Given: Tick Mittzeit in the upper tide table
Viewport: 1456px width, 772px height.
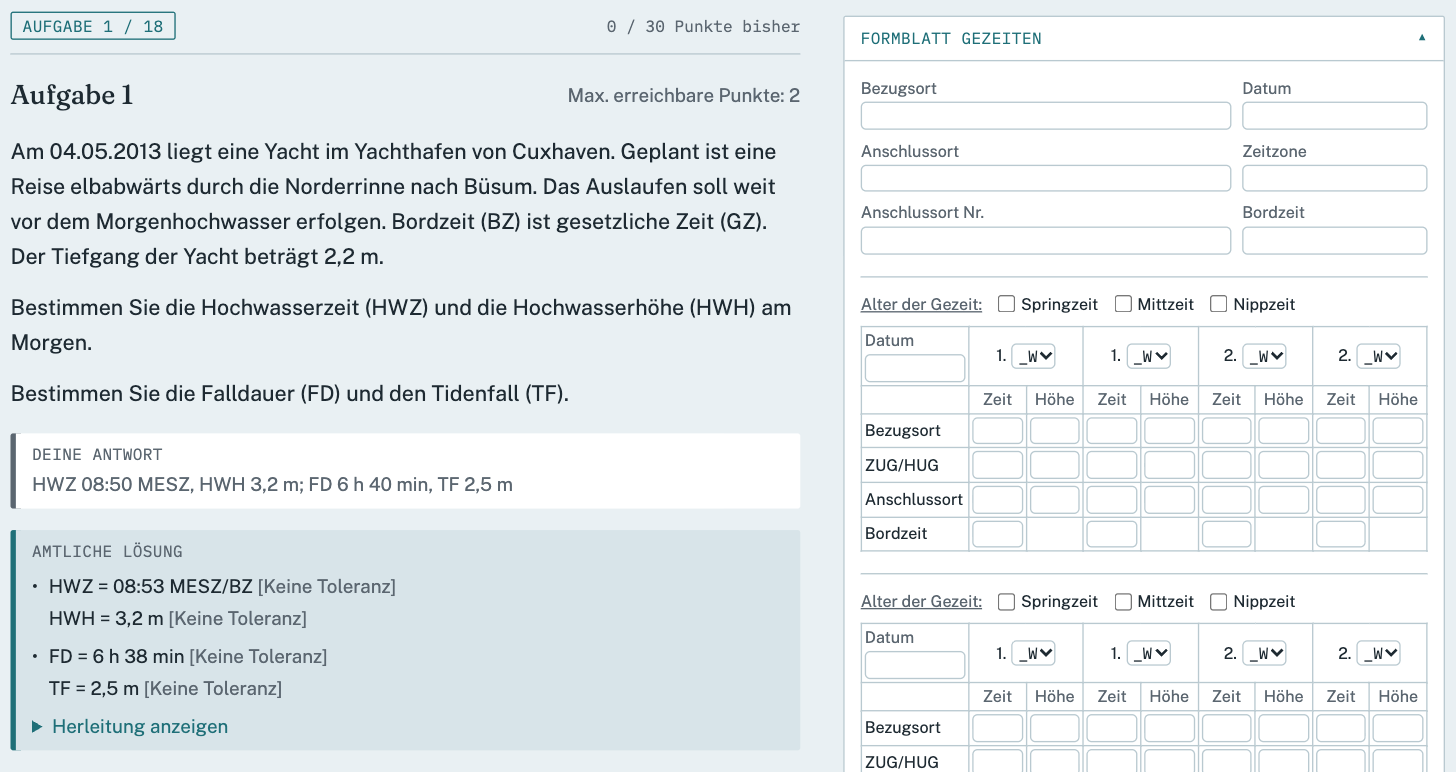Looking at the screenshot, I should 1123,304.
